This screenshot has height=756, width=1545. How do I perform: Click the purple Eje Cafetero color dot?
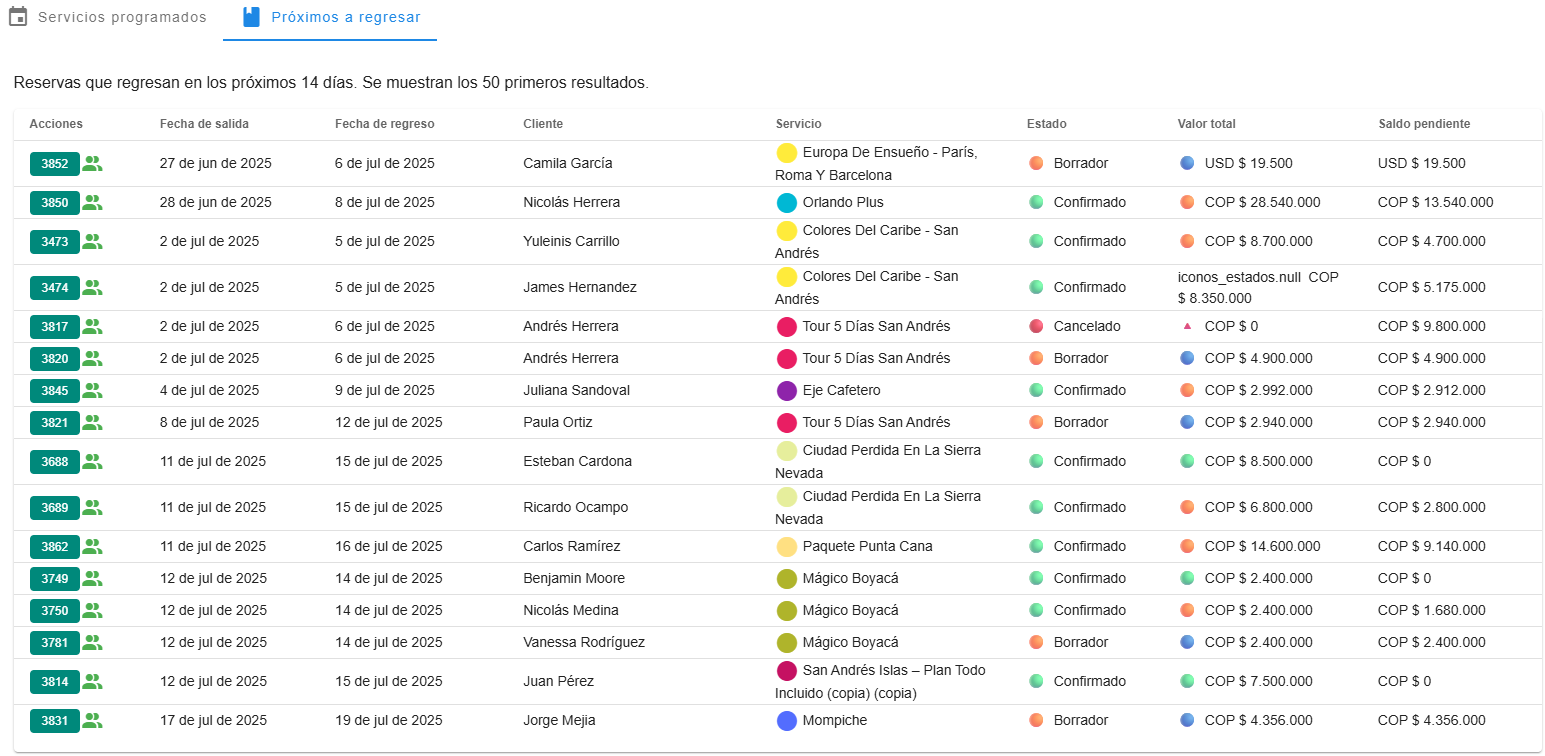point(787,390)
